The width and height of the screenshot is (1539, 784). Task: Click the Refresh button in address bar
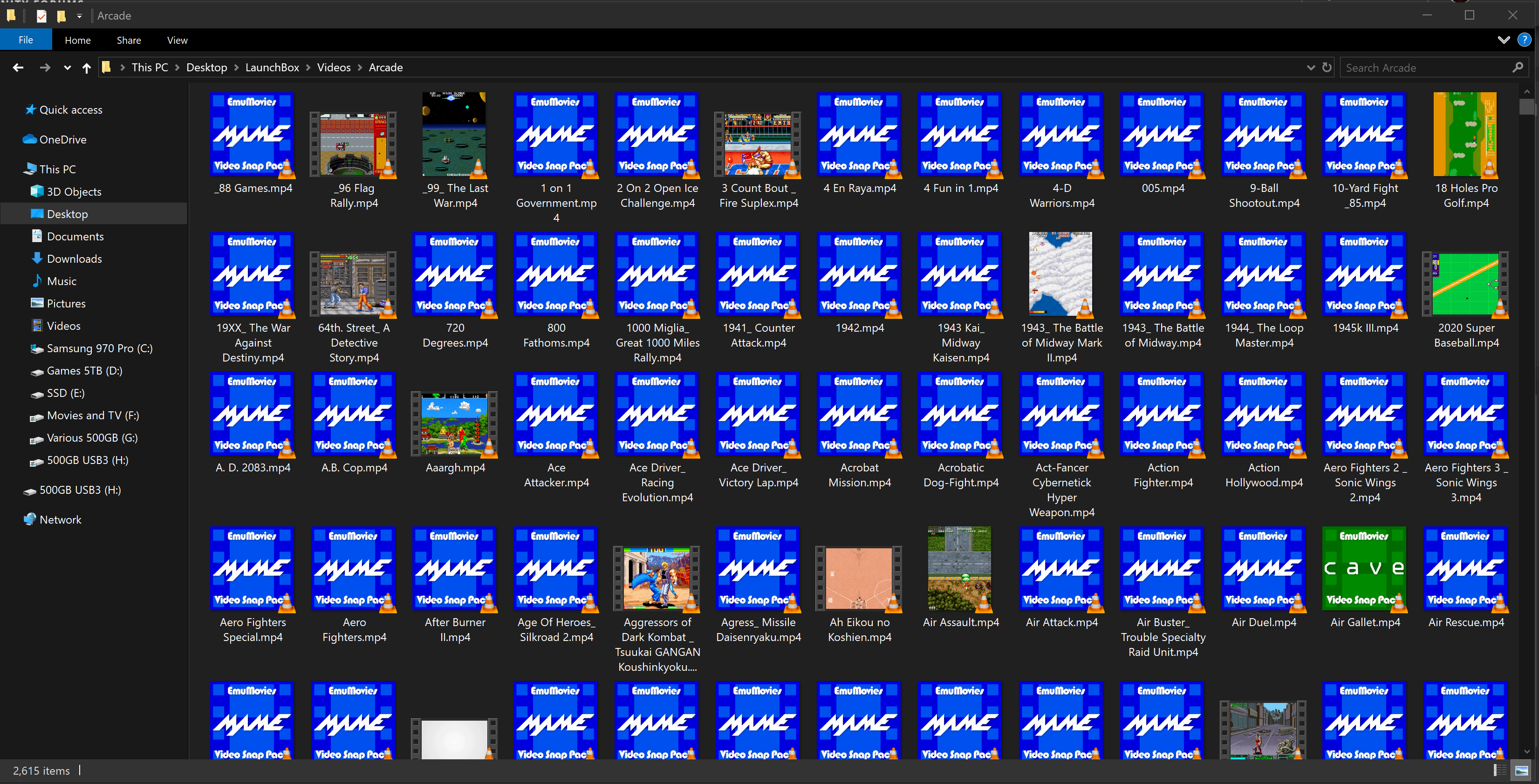[1327, 68]
